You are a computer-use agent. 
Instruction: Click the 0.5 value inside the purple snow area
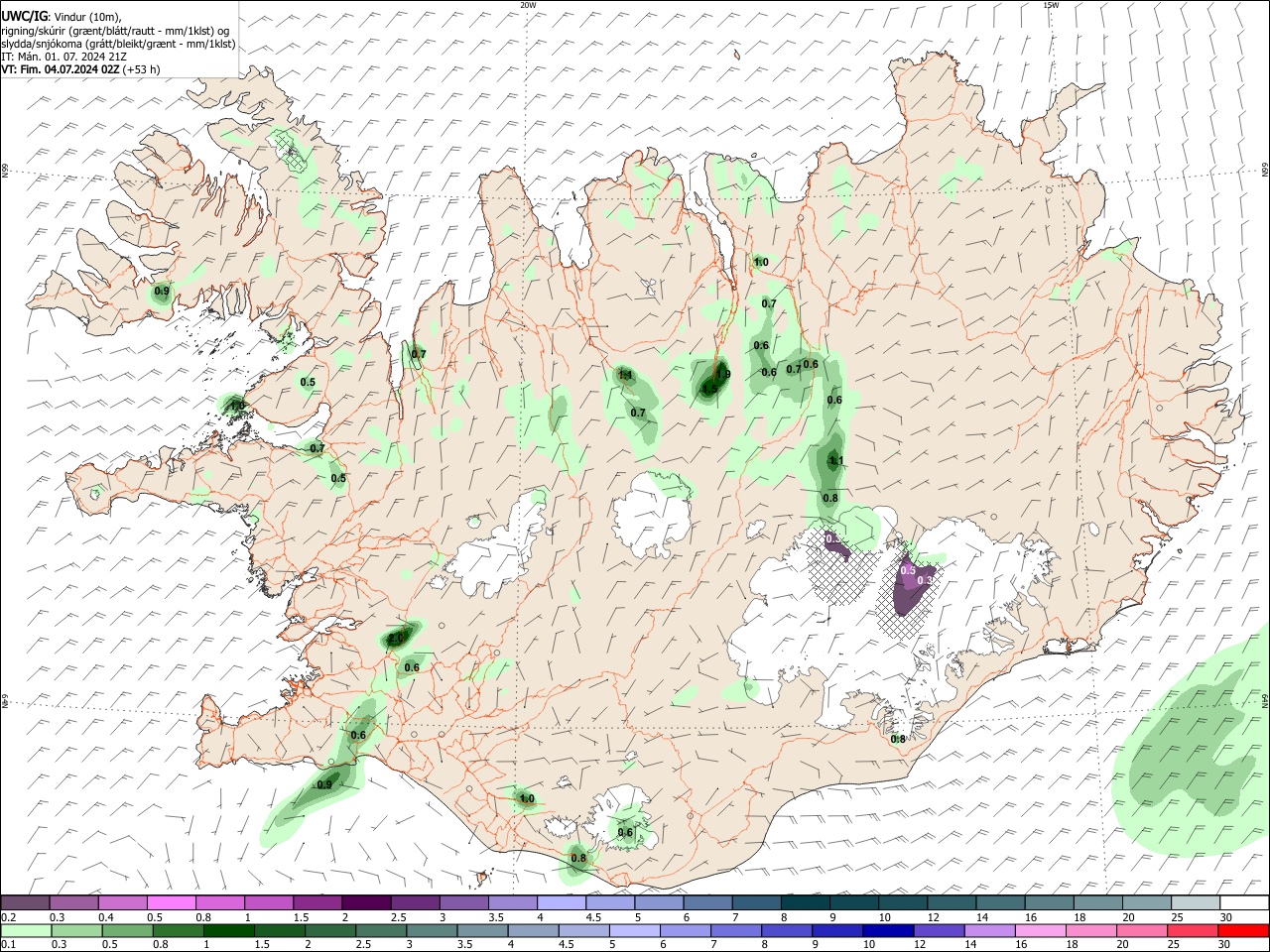[x=907, y=570]
